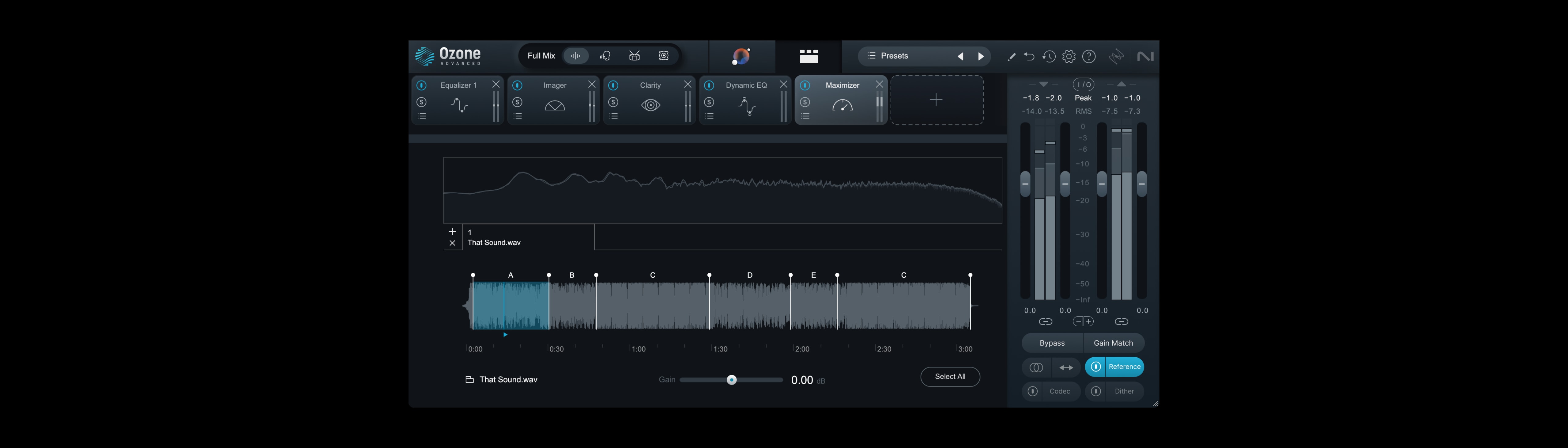Open the undo history clock
The height and width of the screenshot is (448, 1568).
pyautogui.click(x=1048, y=57)
